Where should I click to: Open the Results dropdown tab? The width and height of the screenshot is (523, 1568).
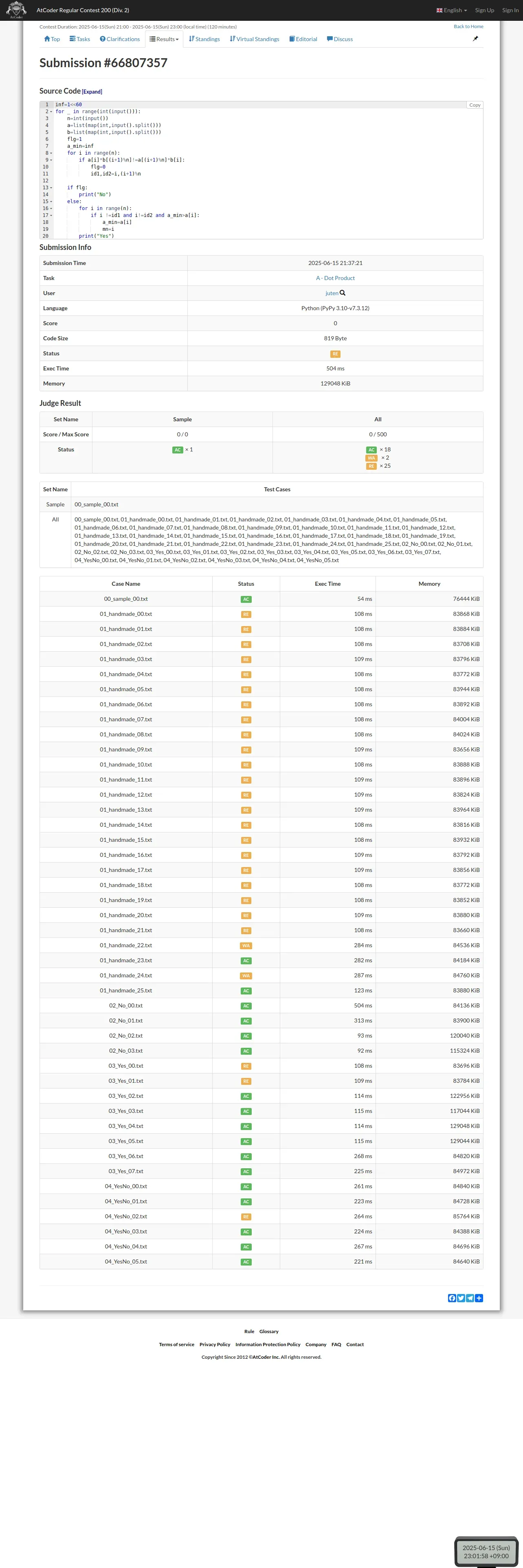coord(165,39)
